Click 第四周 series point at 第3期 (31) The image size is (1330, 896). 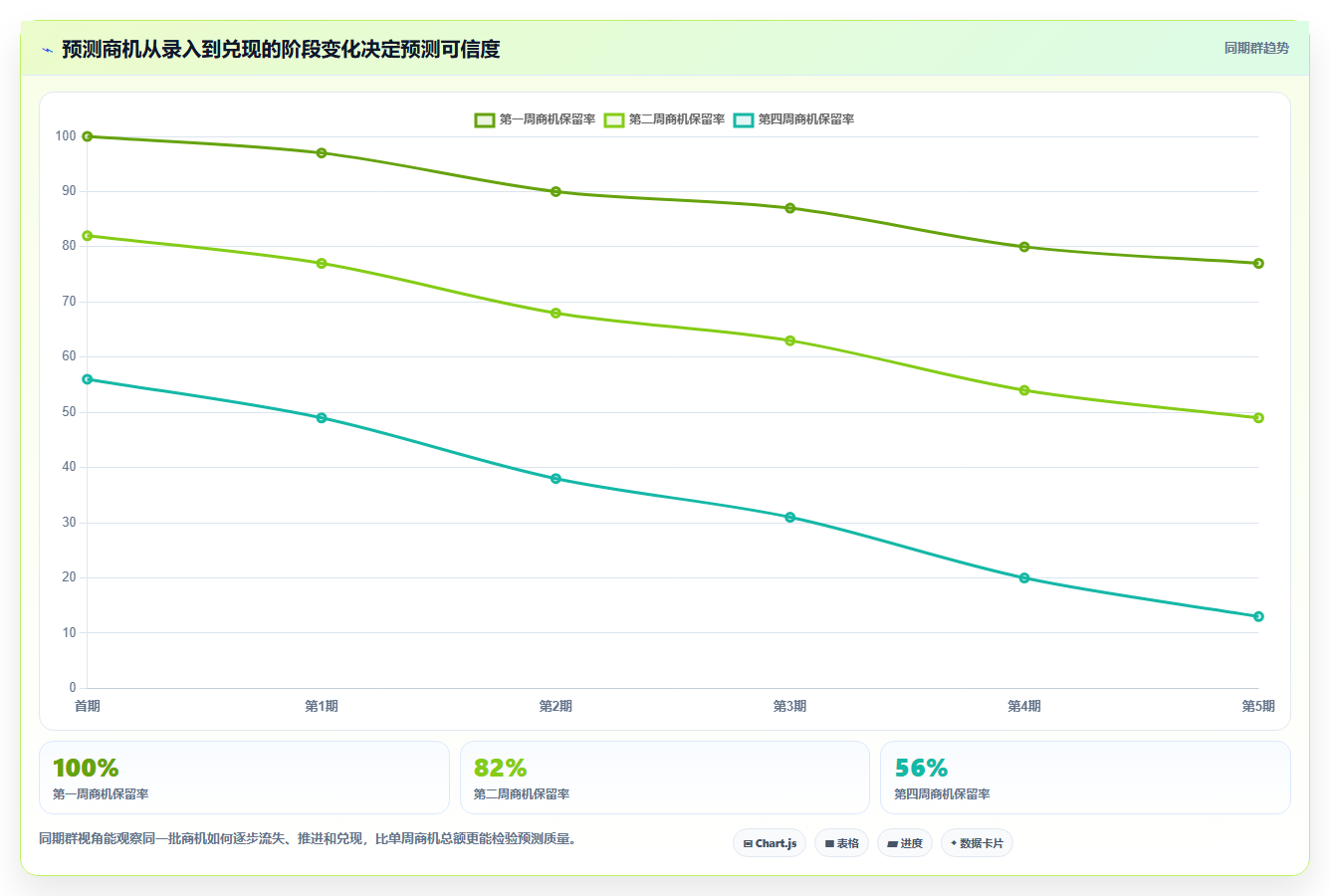790,517
